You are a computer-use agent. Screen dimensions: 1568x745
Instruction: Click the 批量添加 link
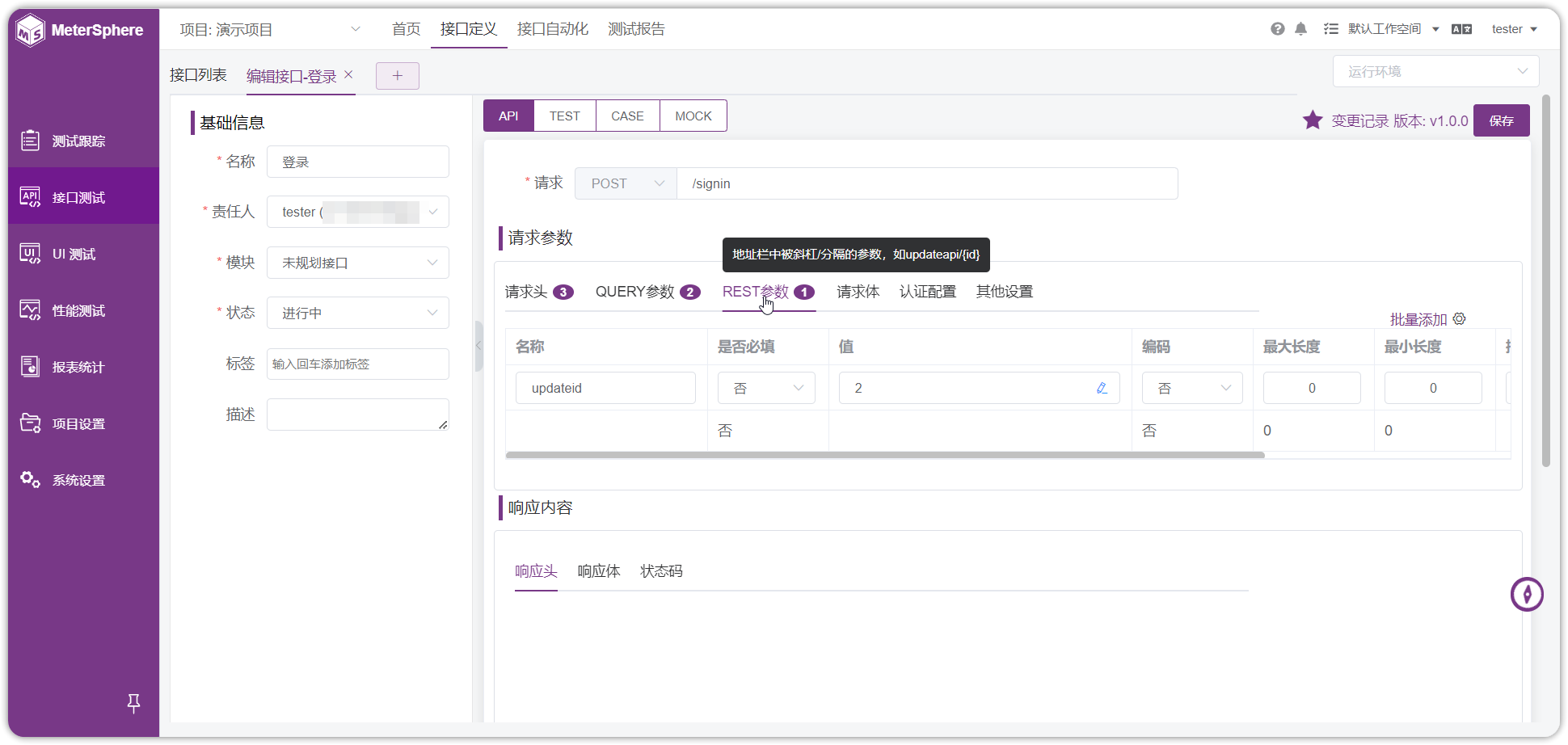coord(1418,319)
